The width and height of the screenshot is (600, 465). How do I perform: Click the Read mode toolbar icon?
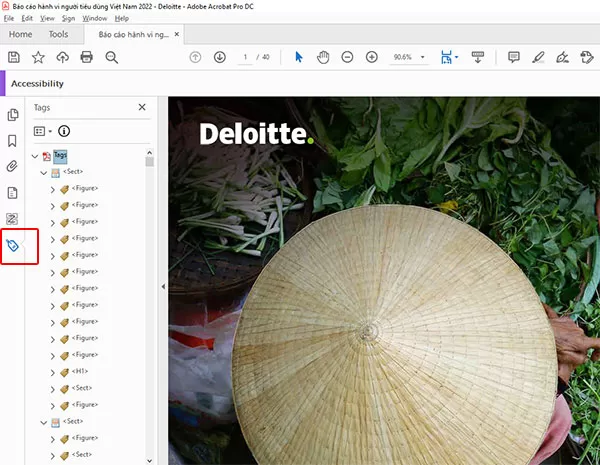(478, 57)
